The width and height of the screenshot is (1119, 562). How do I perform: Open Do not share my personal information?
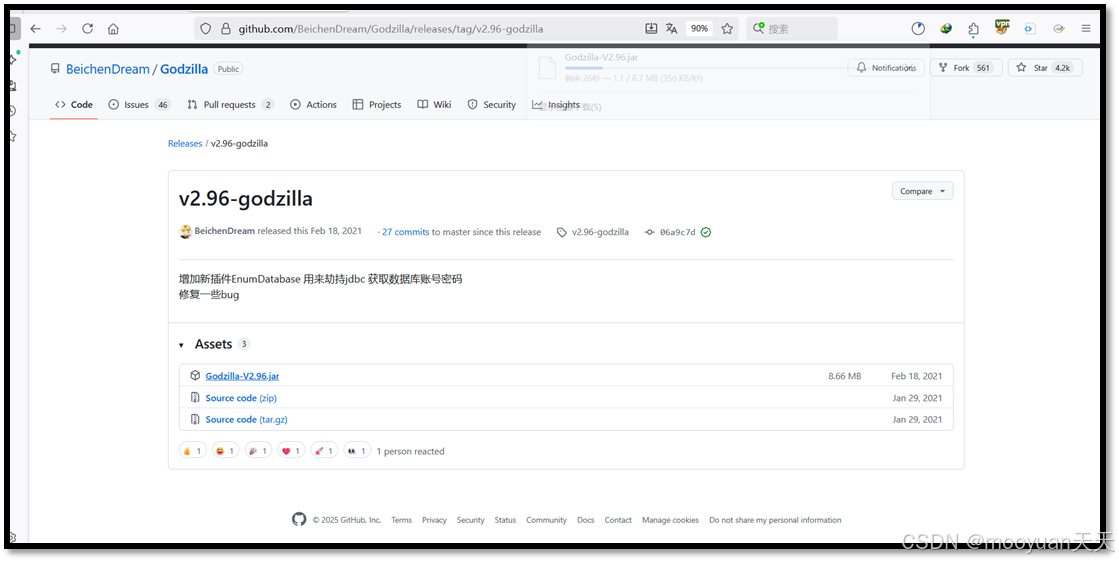pos(775,520)
